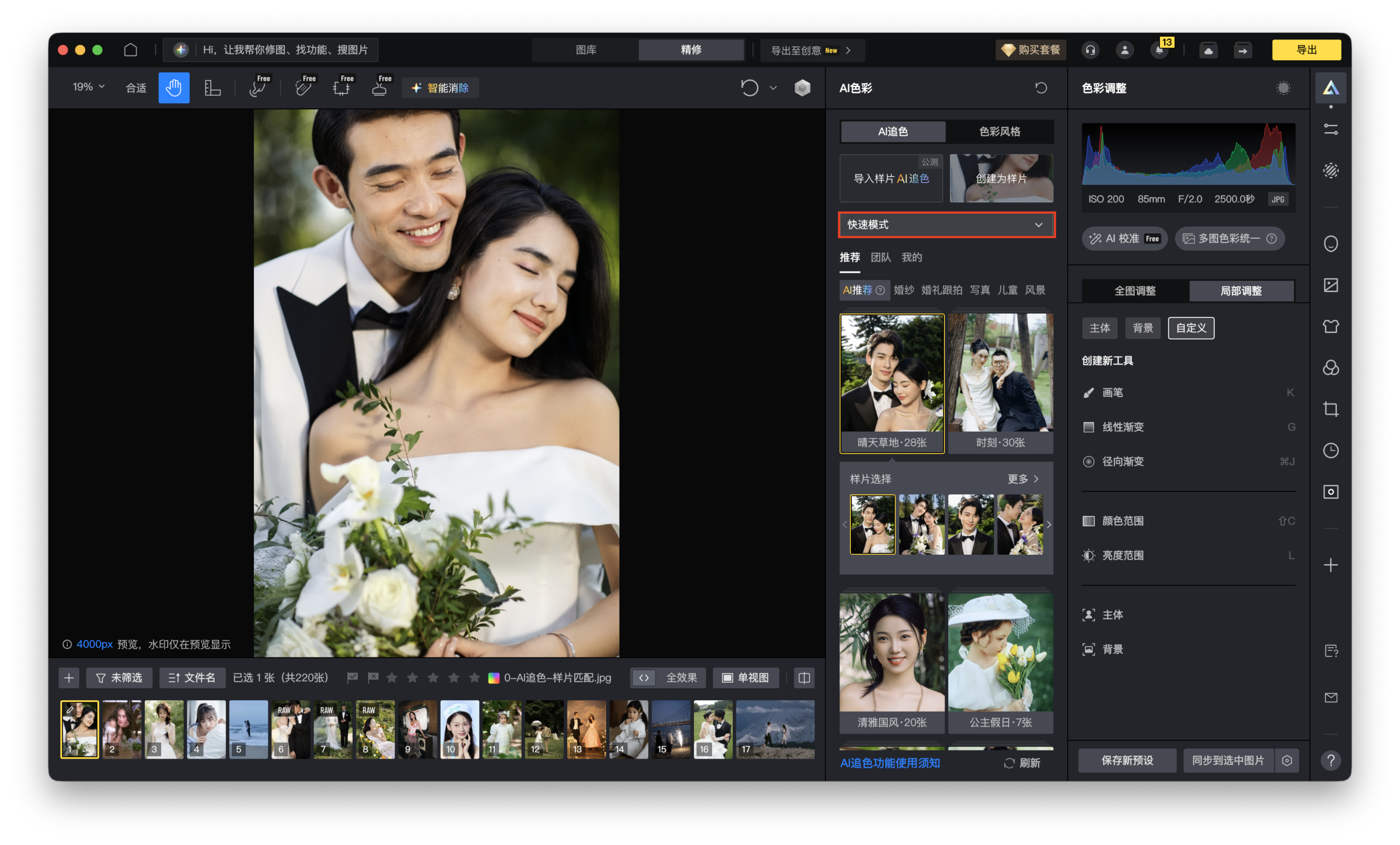
Task: Click the split compare view icon
Action: [803, 678]
